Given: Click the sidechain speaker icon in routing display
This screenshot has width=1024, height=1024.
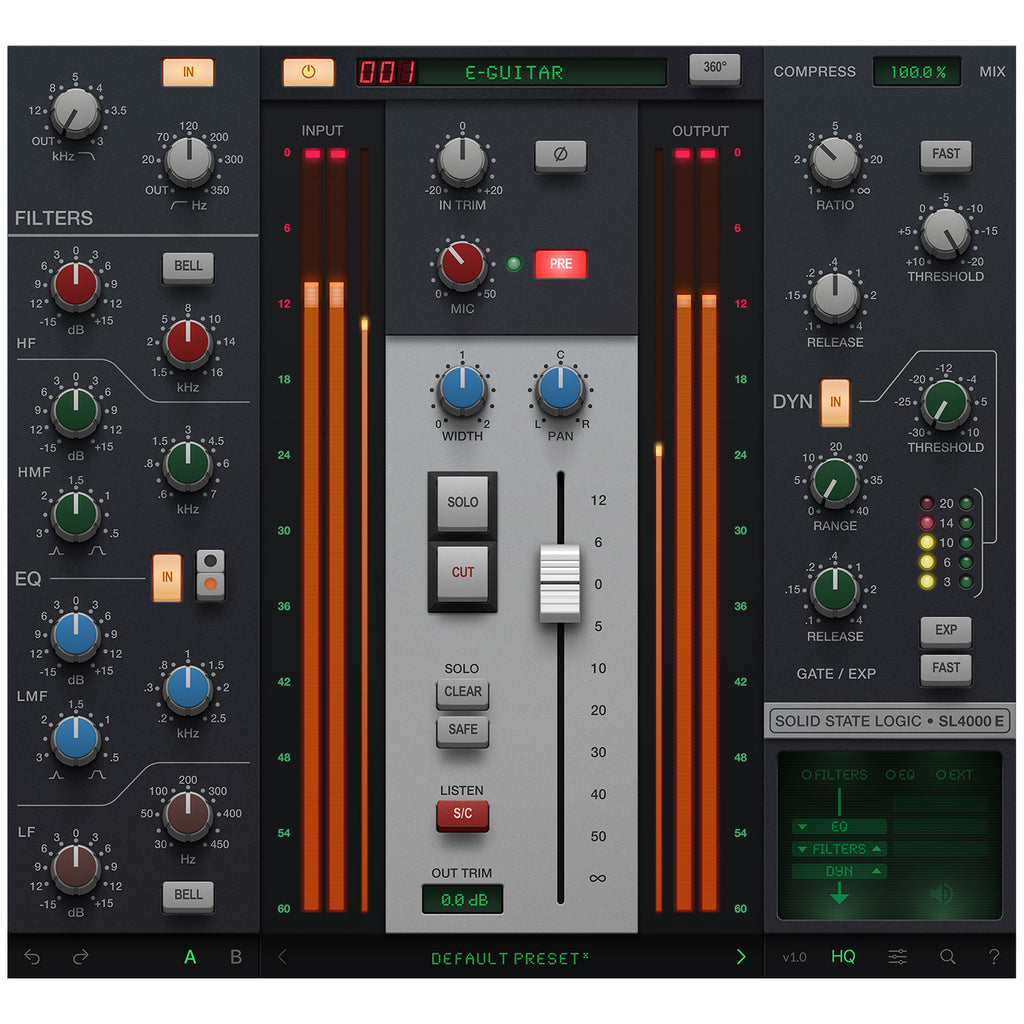Looking at the screenshot, I should 941,893.
